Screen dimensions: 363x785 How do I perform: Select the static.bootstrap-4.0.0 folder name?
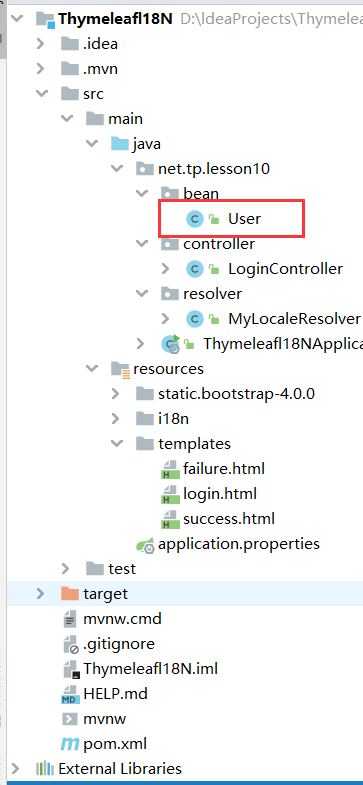tap(236, 394)
